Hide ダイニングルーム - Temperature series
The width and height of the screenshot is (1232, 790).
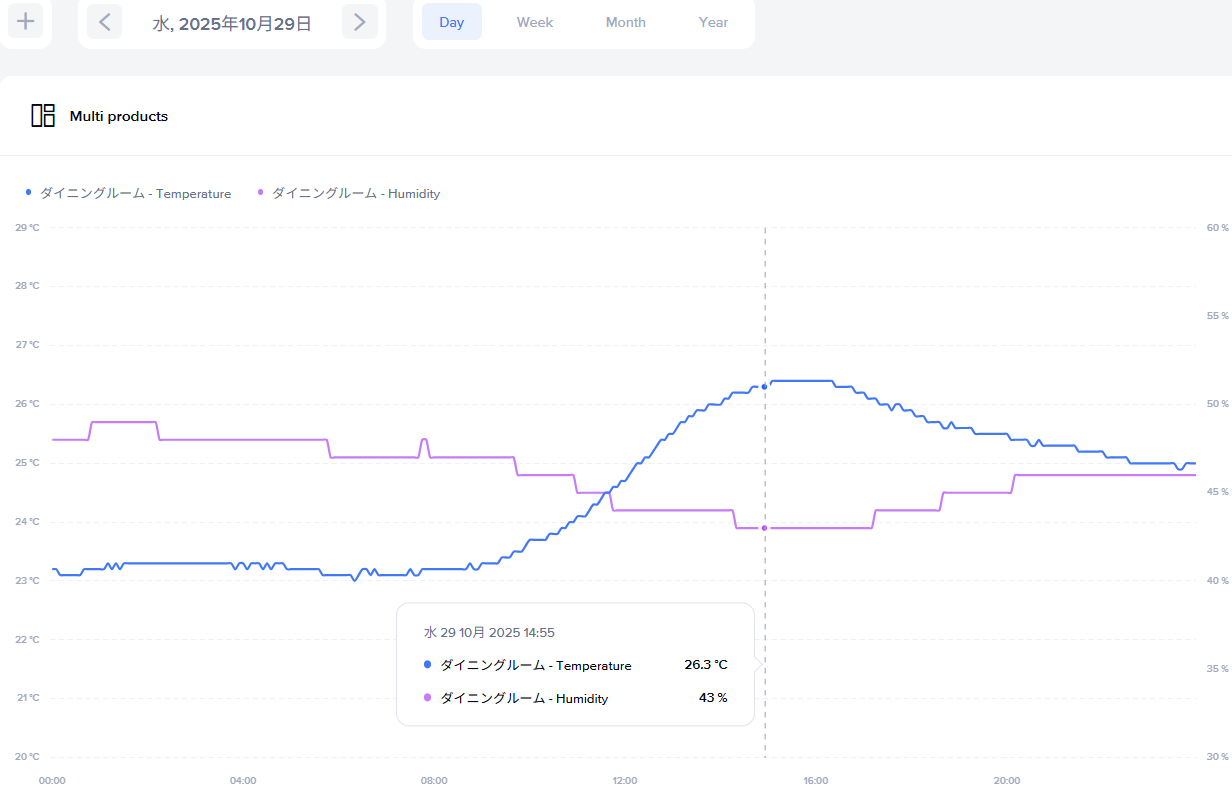point(135,194)
